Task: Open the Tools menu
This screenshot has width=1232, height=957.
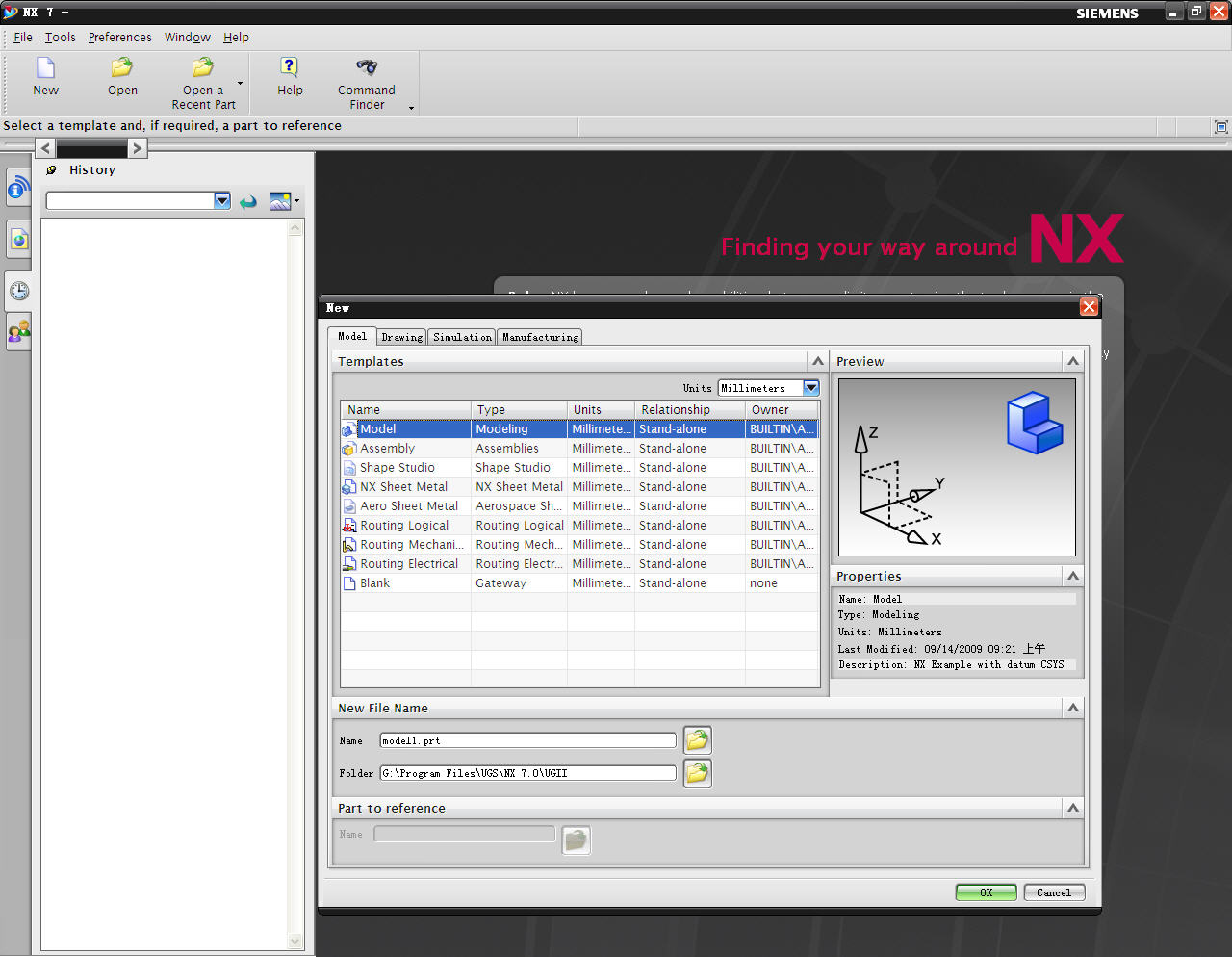Action: click(x=60, y=38)
